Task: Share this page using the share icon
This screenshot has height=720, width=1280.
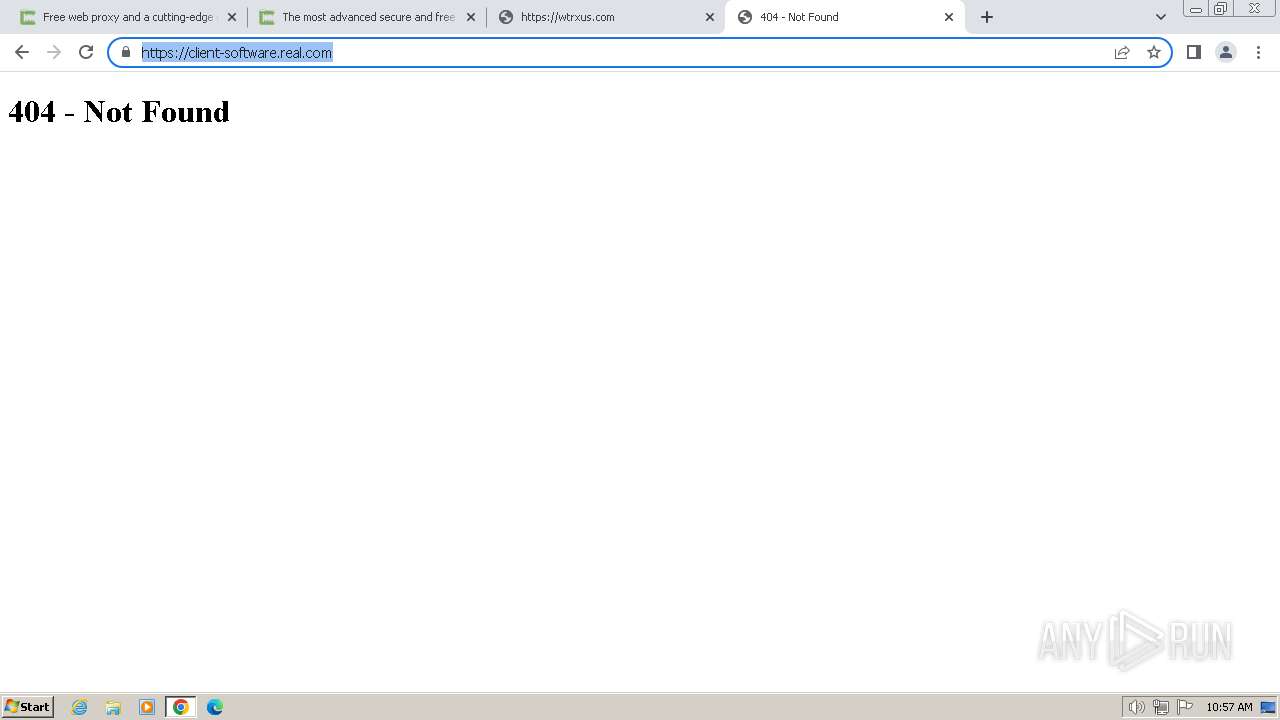Action: (x=1122, y=52)
